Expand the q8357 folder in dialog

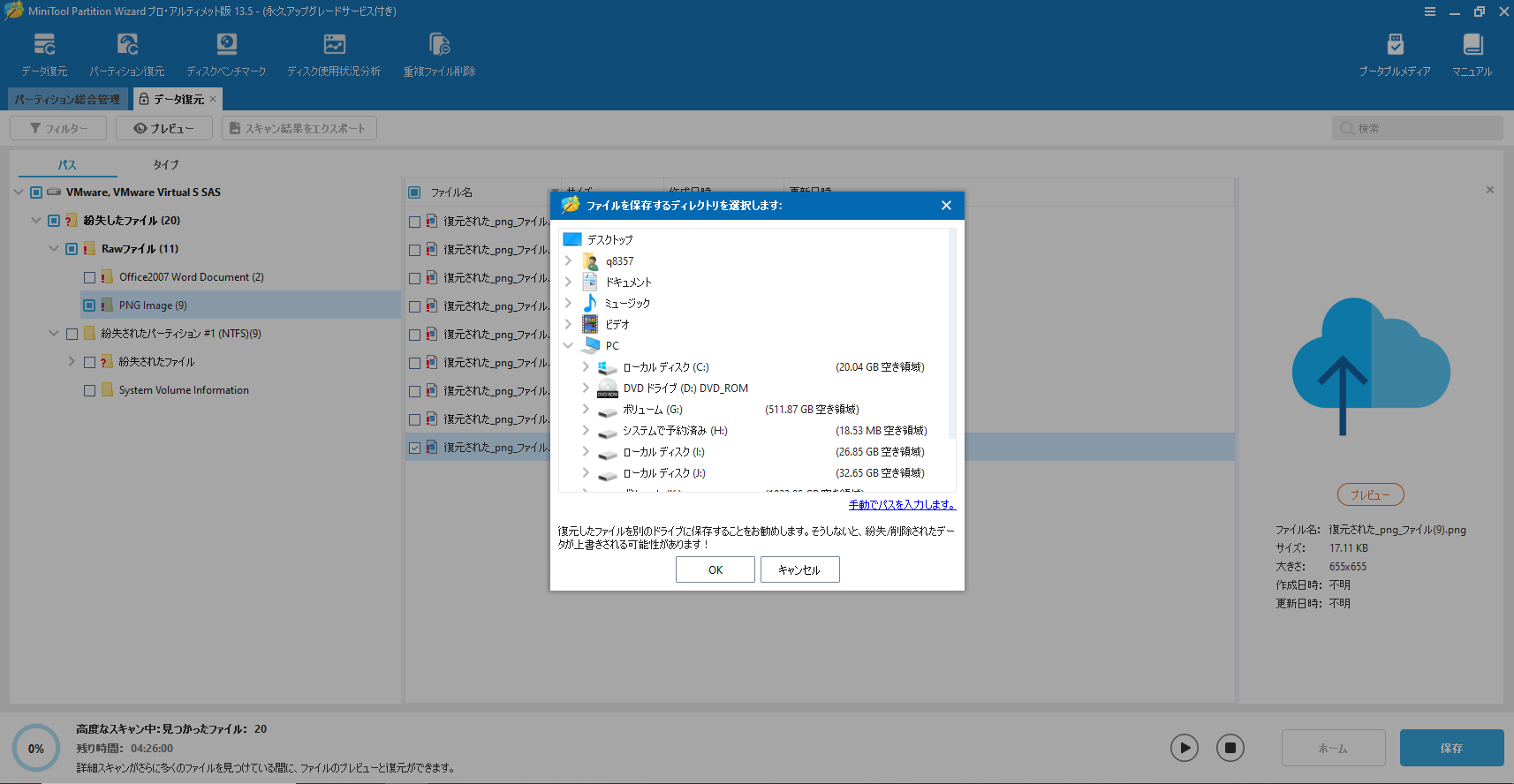tap(568, 260)
